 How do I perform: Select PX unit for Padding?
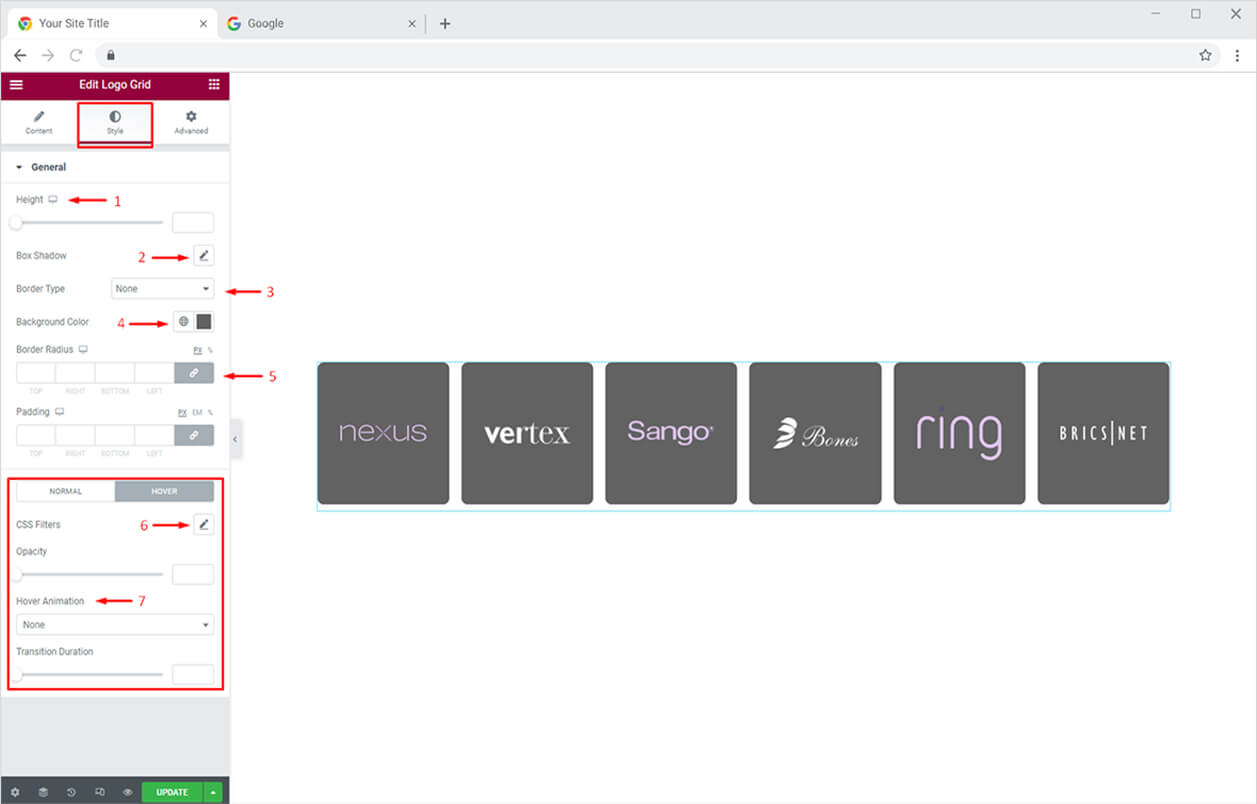tap(183, 412)
